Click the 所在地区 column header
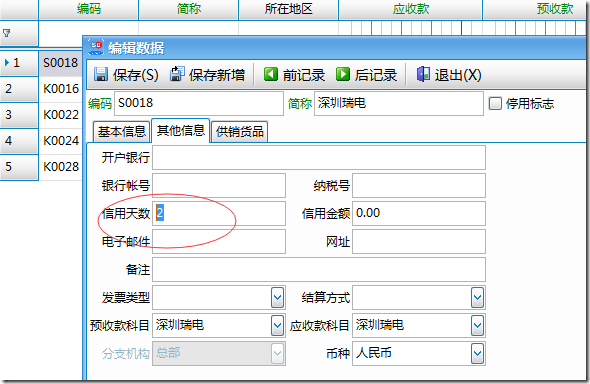 pyautogui.click(x=289, y=9)
